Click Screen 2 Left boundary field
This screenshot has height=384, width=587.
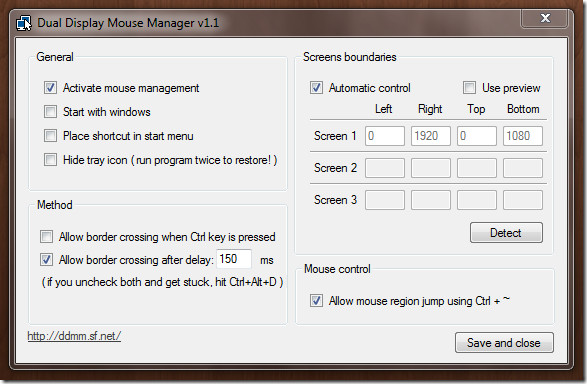(385, 168)
